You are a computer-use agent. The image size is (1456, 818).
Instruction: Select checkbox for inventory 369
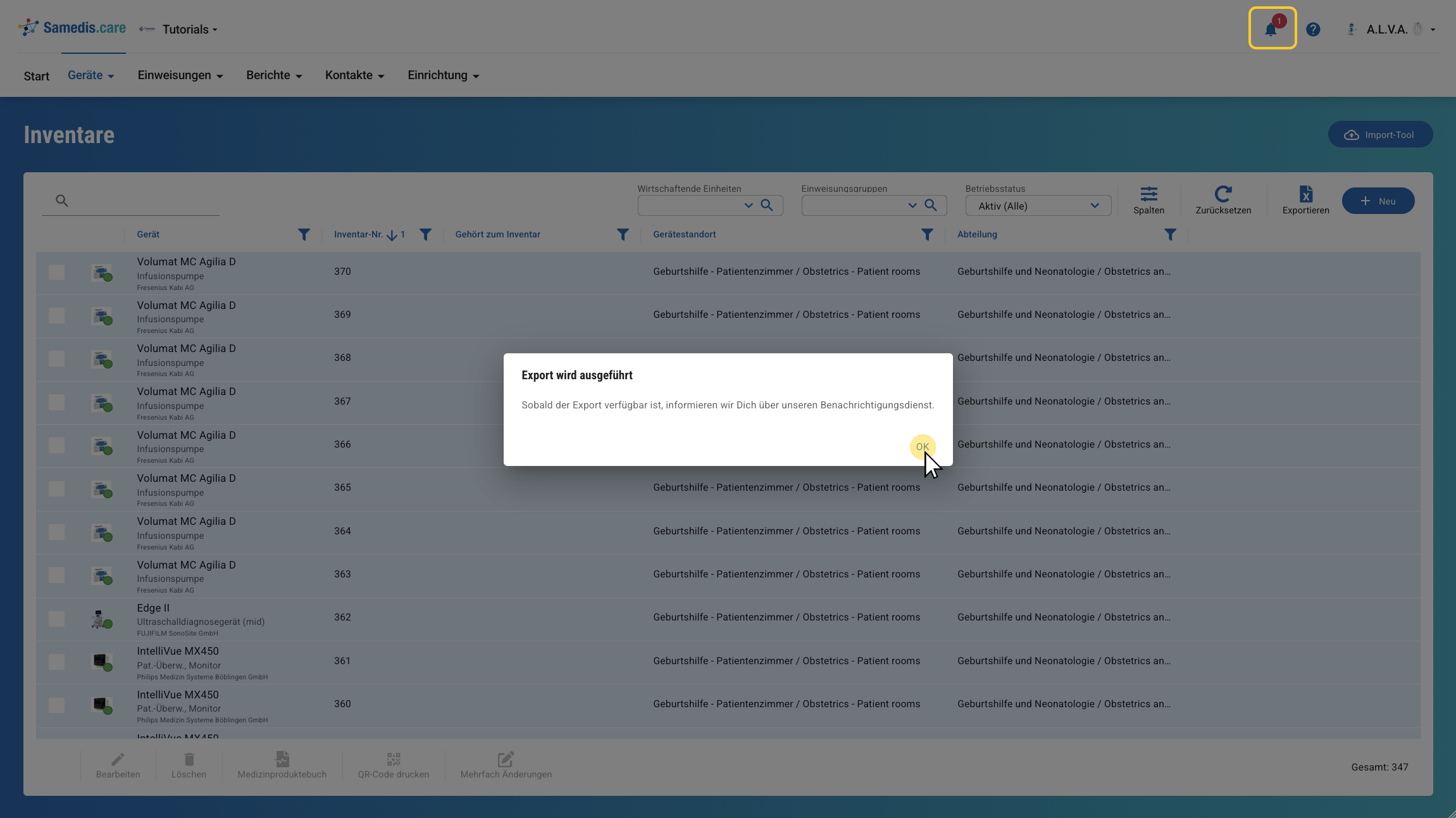tap(56, 315)
